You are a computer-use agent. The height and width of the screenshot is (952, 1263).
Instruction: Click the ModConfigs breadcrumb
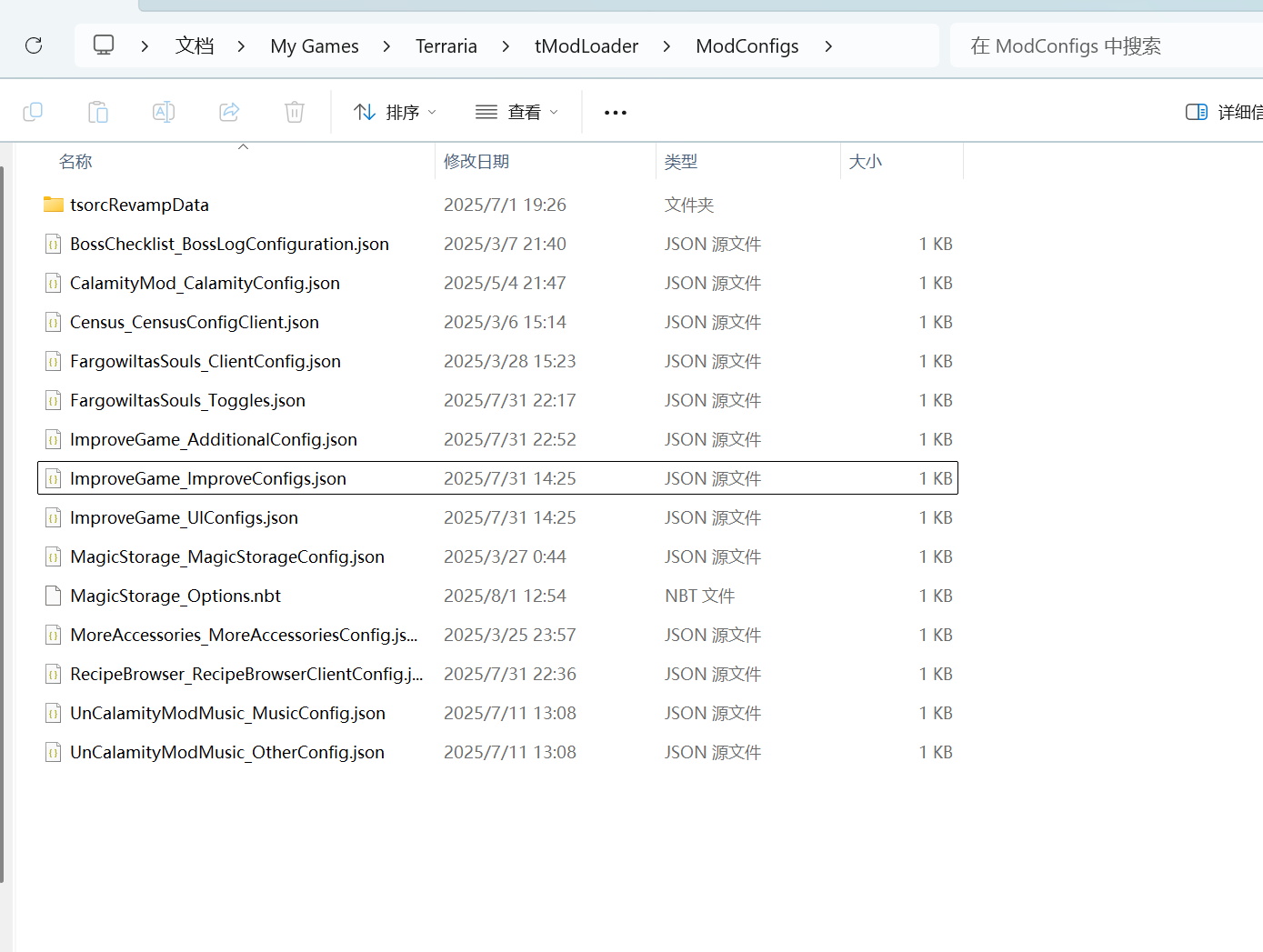click(x=747, y=46)
